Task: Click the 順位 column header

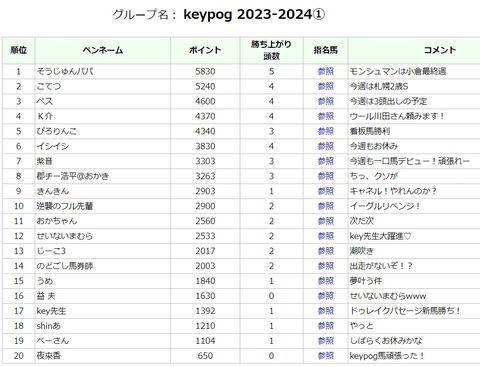Action: click(x=18, y=50)
